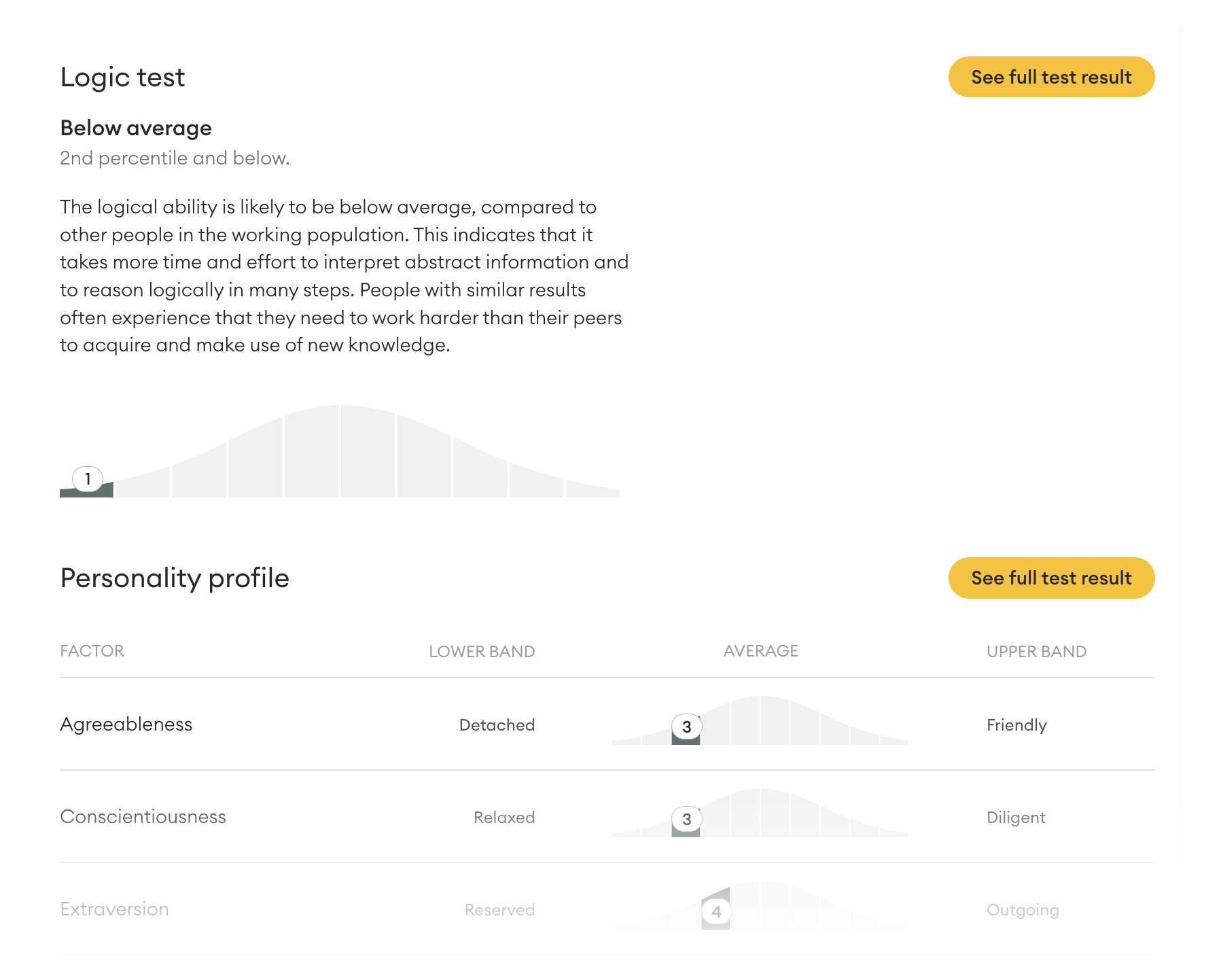Click Agreeableness score 3 badge
The width and height of the screenshot is (1219, 980).
tap(686, 727)
